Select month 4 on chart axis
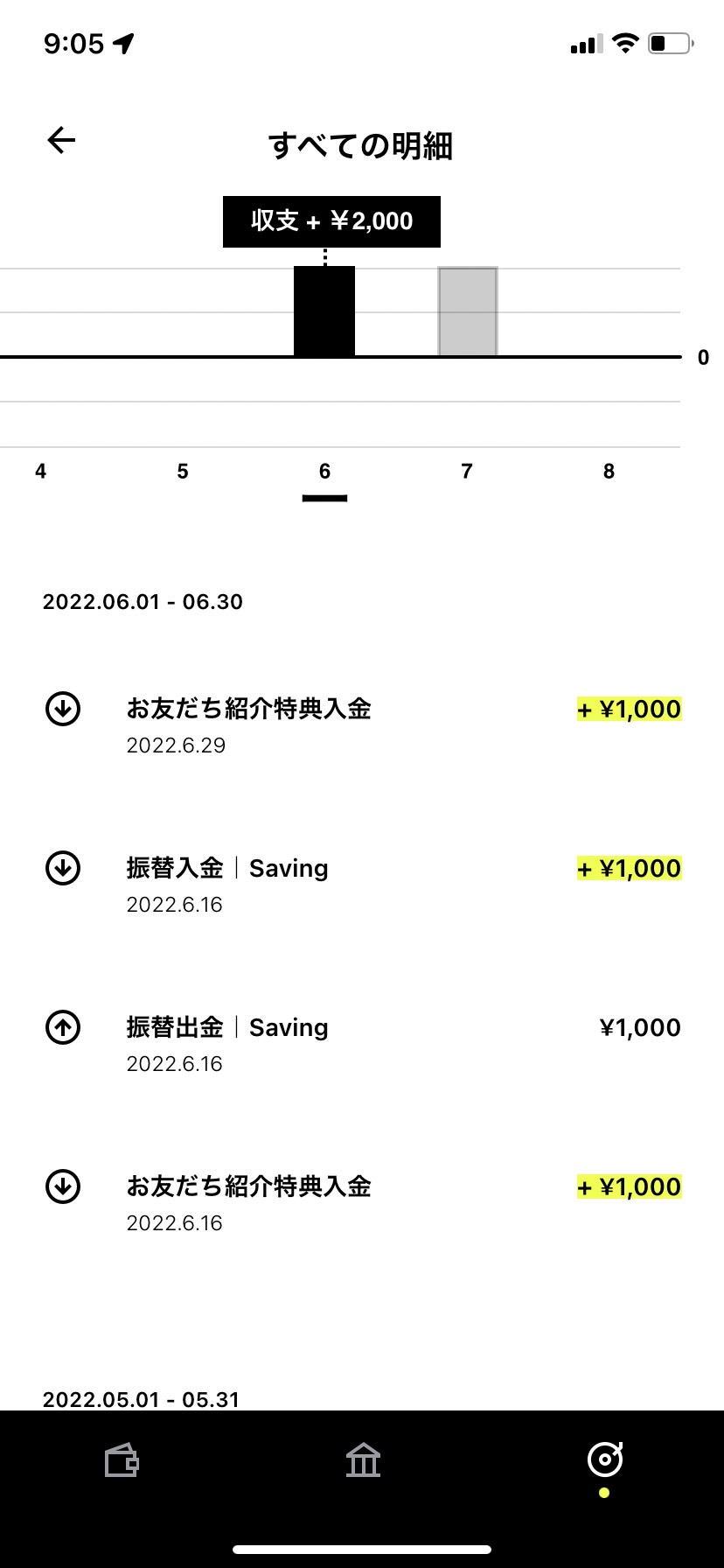 (40, 472)
